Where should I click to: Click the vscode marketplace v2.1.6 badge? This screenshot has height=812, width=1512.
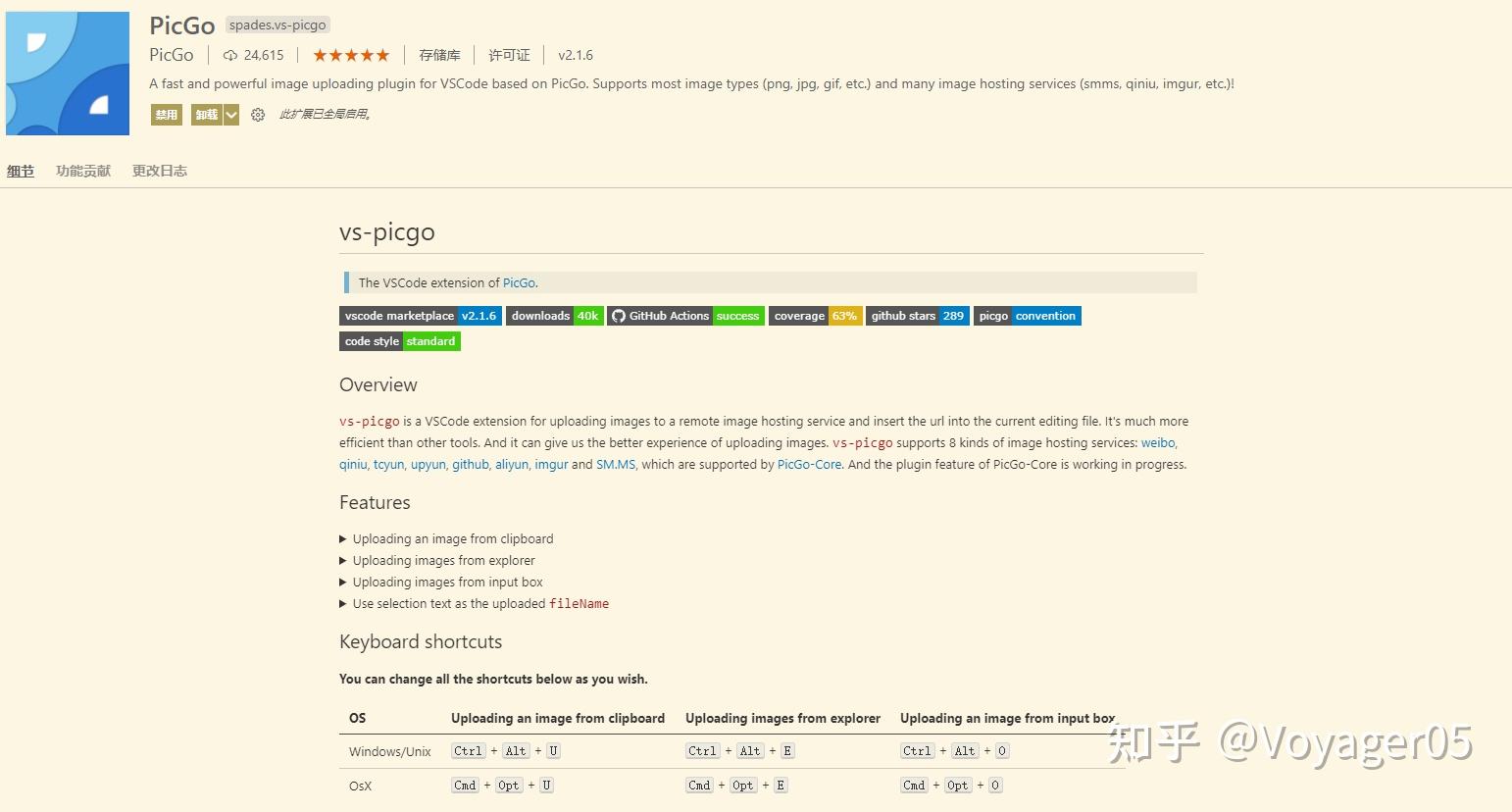(x=420, y=316)
